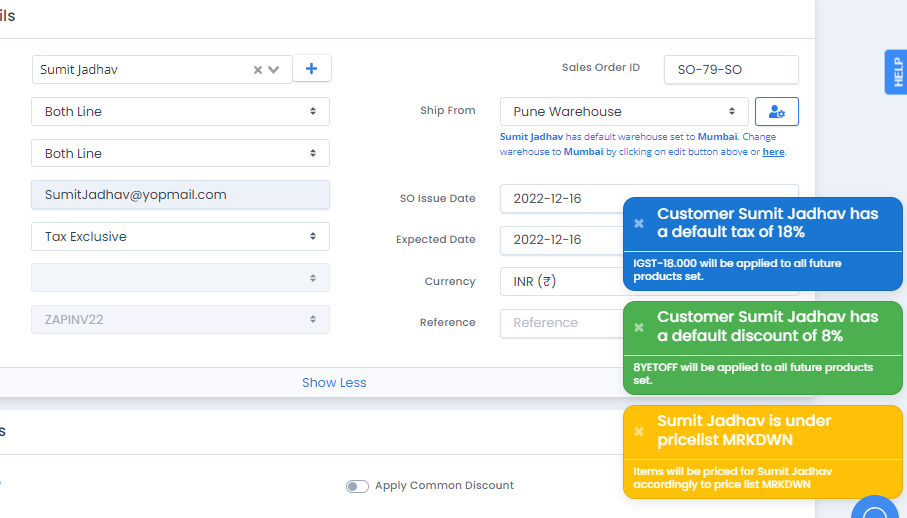The width and height of the screenshot is (907, 518).
Task: Click the Expected Date field
Action: pos(561,240)
